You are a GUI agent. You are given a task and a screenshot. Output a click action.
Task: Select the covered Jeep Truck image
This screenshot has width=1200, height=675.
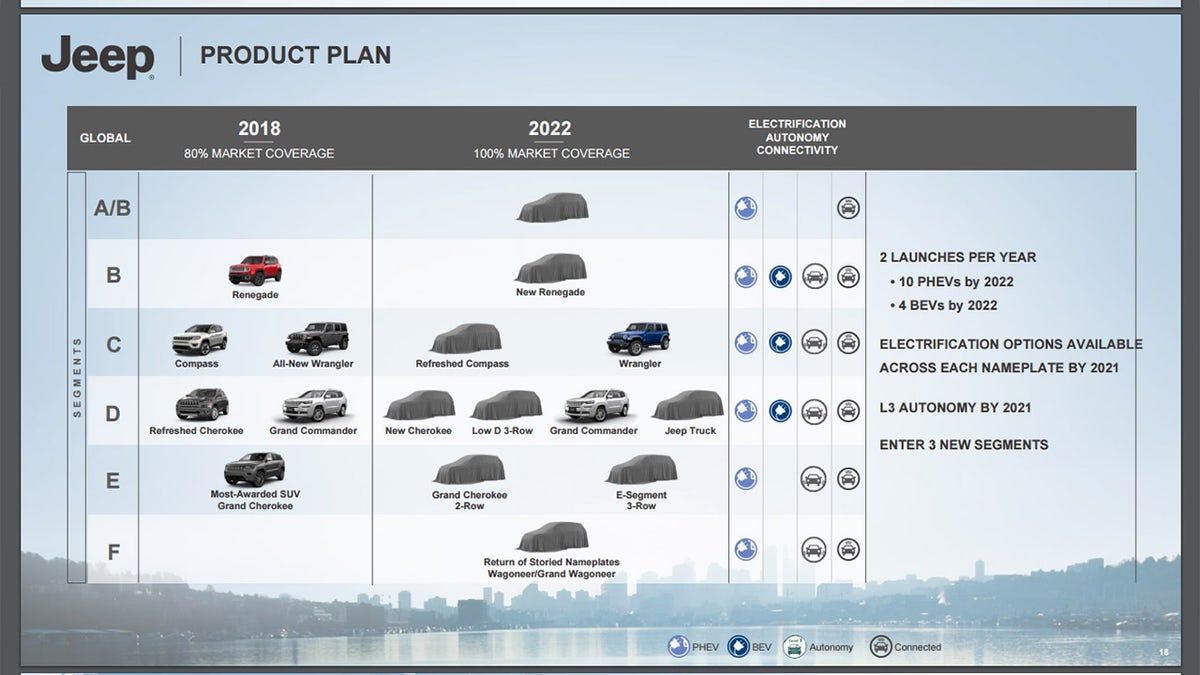(x=688, y=405)
